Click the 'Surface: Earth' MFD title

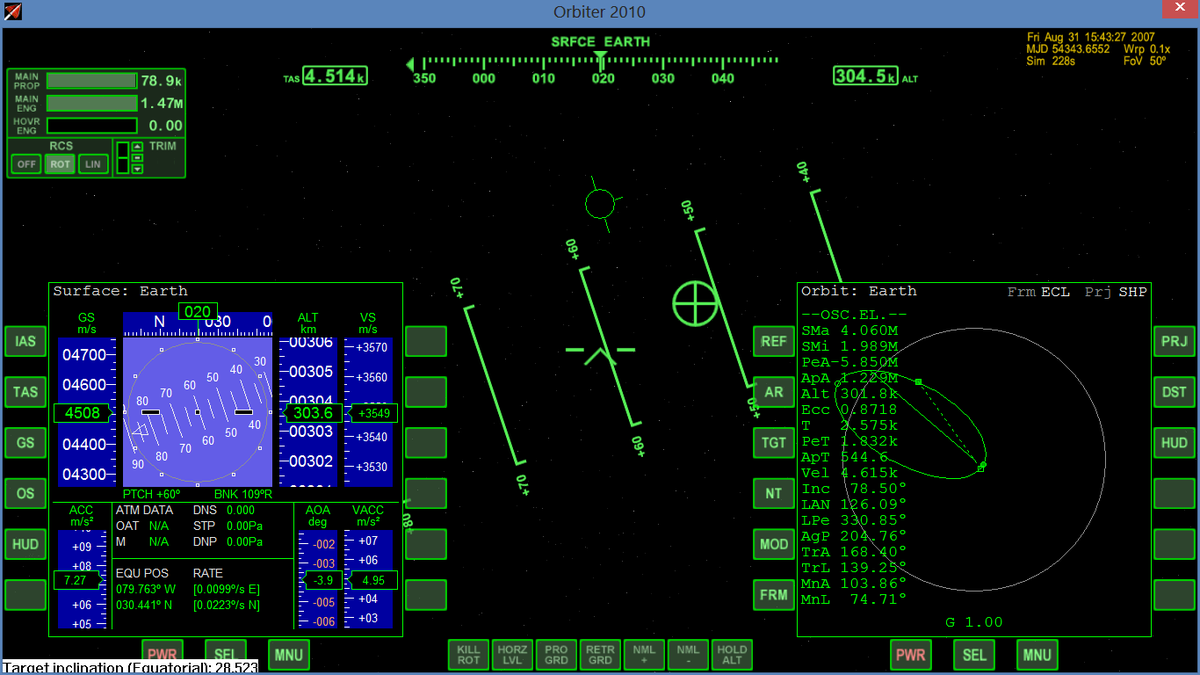(120, 291)
